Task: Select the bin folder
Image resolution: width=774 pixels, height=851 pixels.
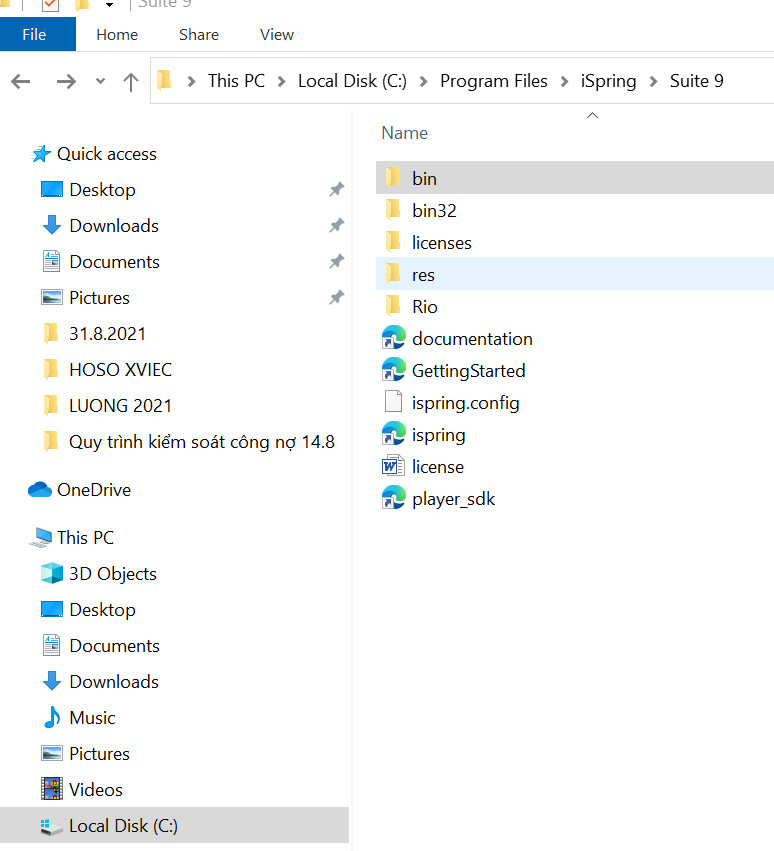Action: click(575, 178)
